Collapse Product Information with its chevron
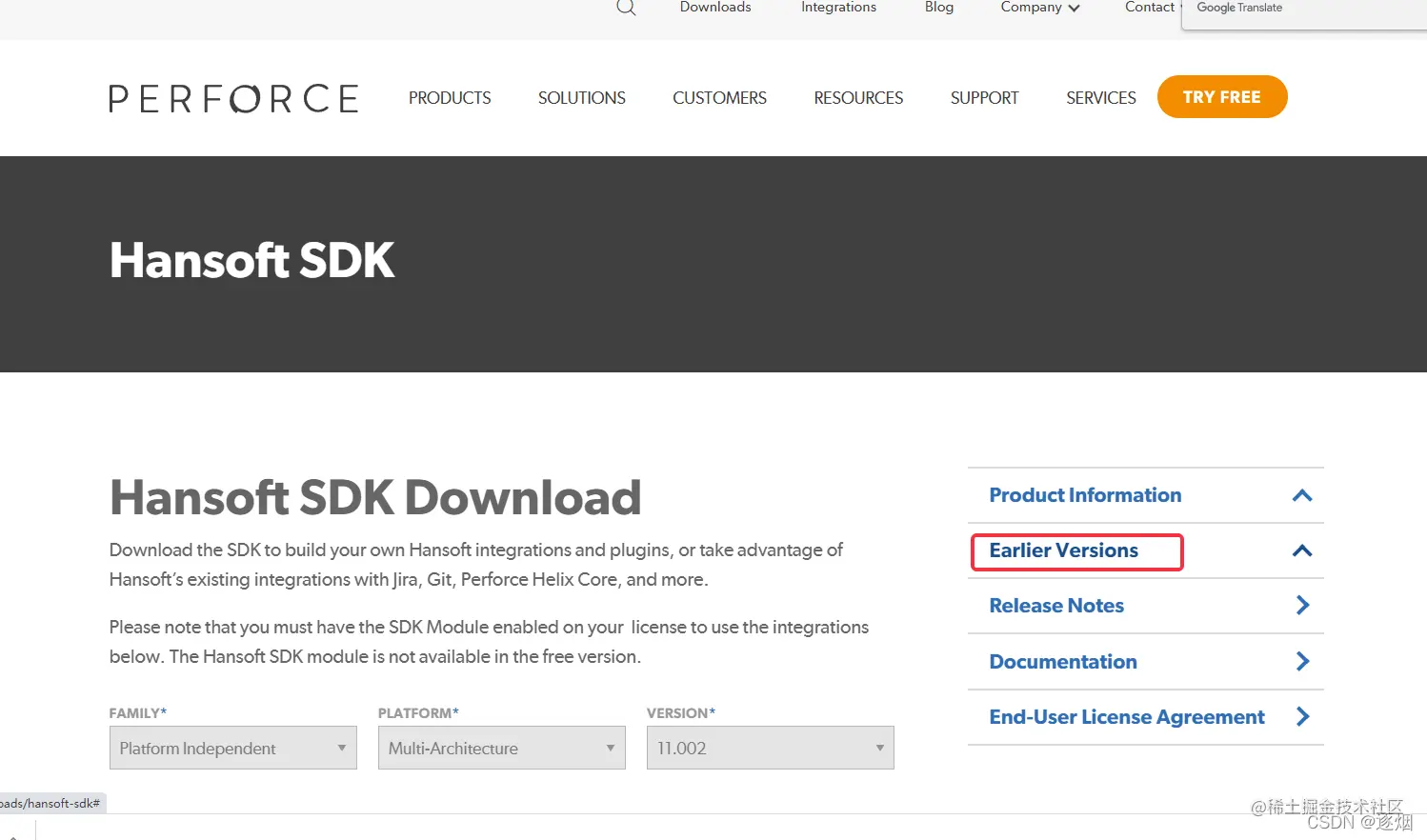Image resolution: width=1427 pixels, height=840 pixels. pos(1302,495)
